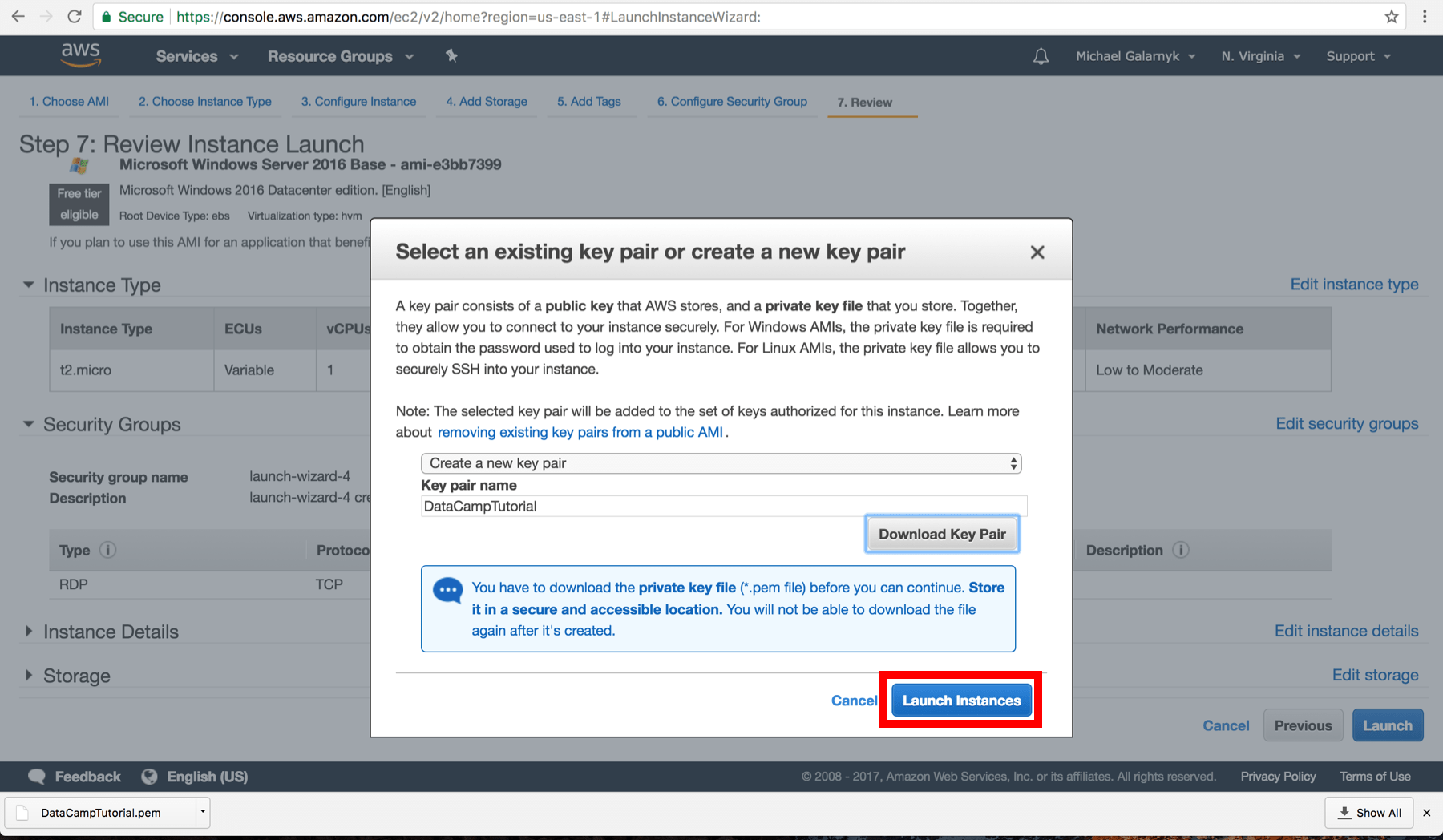The image size is (1443, 840).
Task: Open the removing existing key pairs link
Action: [580, 432]
